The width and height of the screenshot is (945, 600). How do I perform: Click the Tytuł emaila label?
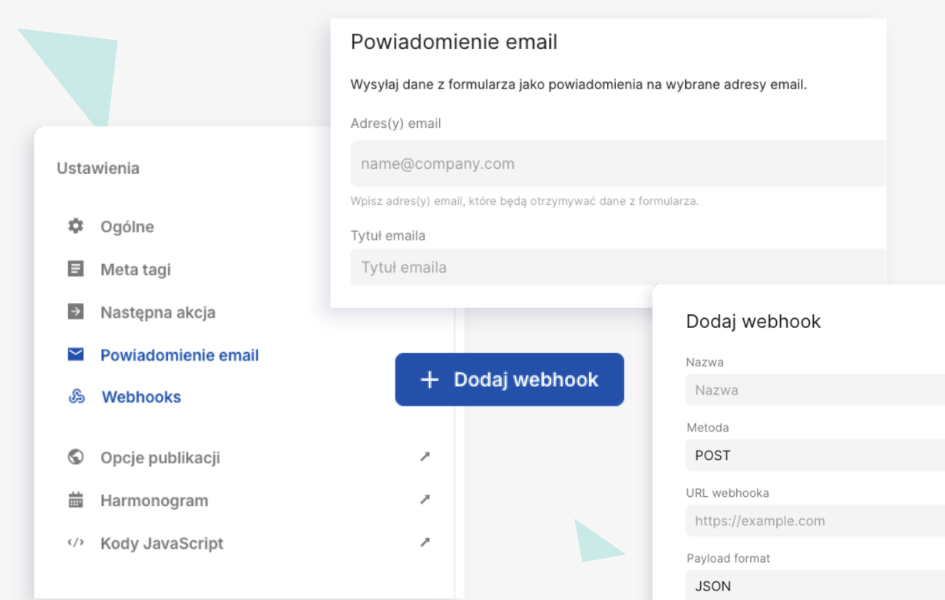click(388, 236)
